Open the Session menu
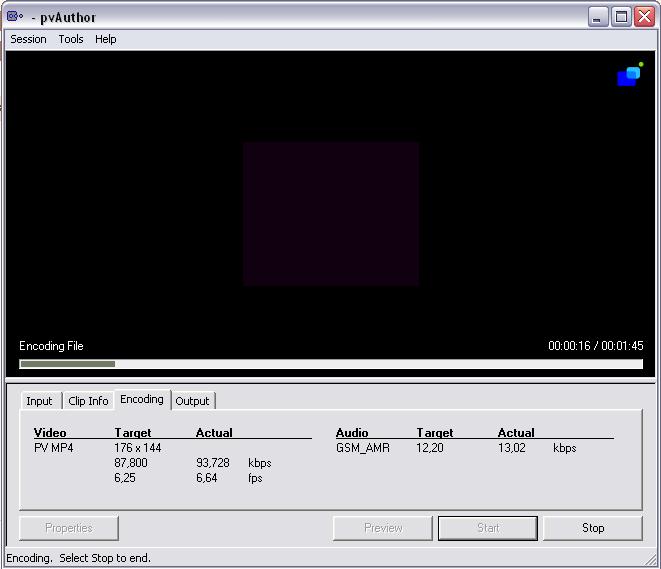Screen dimensions: 661x569 (28, 39)
